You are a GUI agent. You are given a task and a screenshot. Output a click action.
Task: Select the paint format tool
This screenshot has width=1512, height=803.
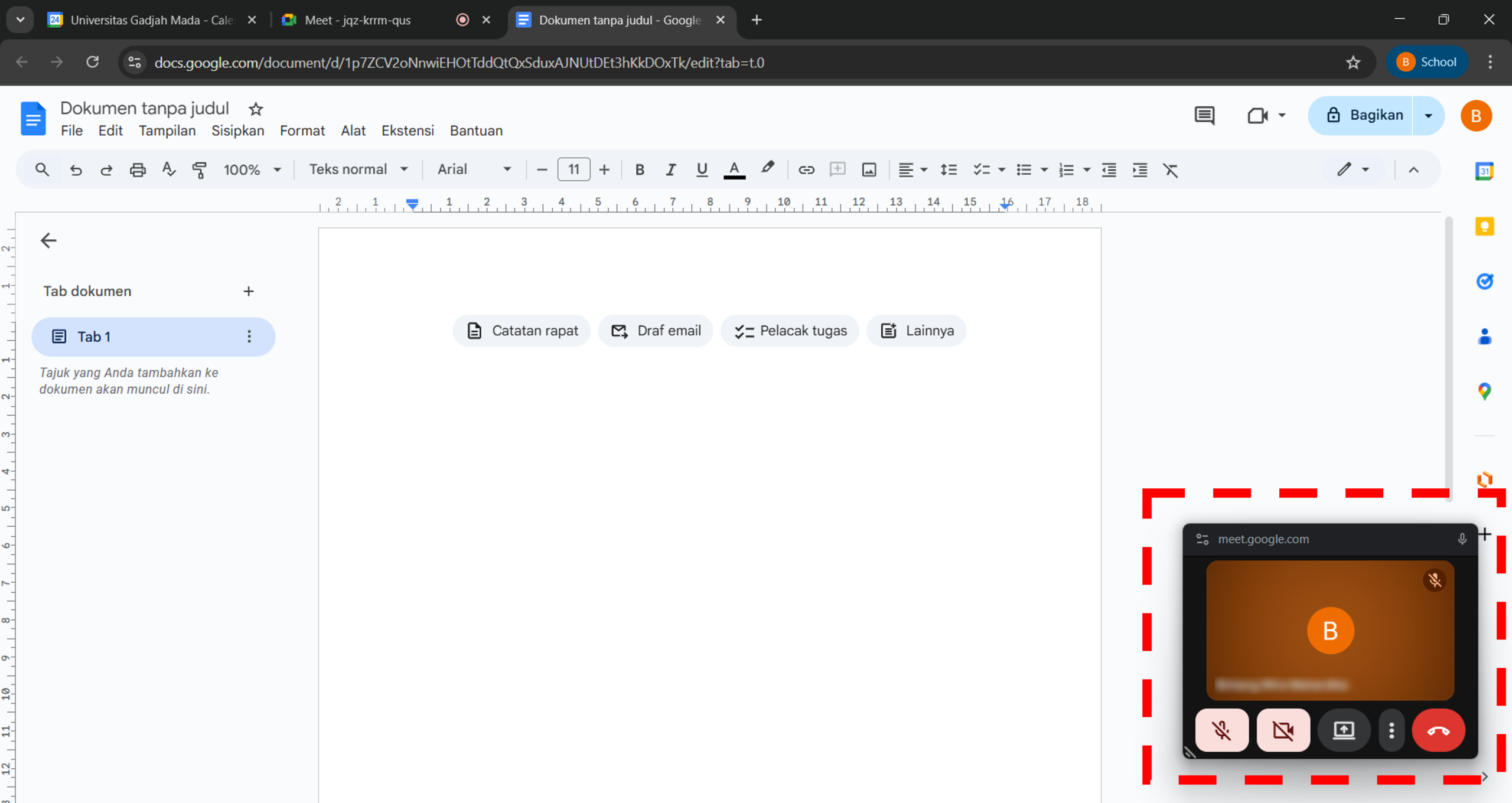click(x=200, y=170)
